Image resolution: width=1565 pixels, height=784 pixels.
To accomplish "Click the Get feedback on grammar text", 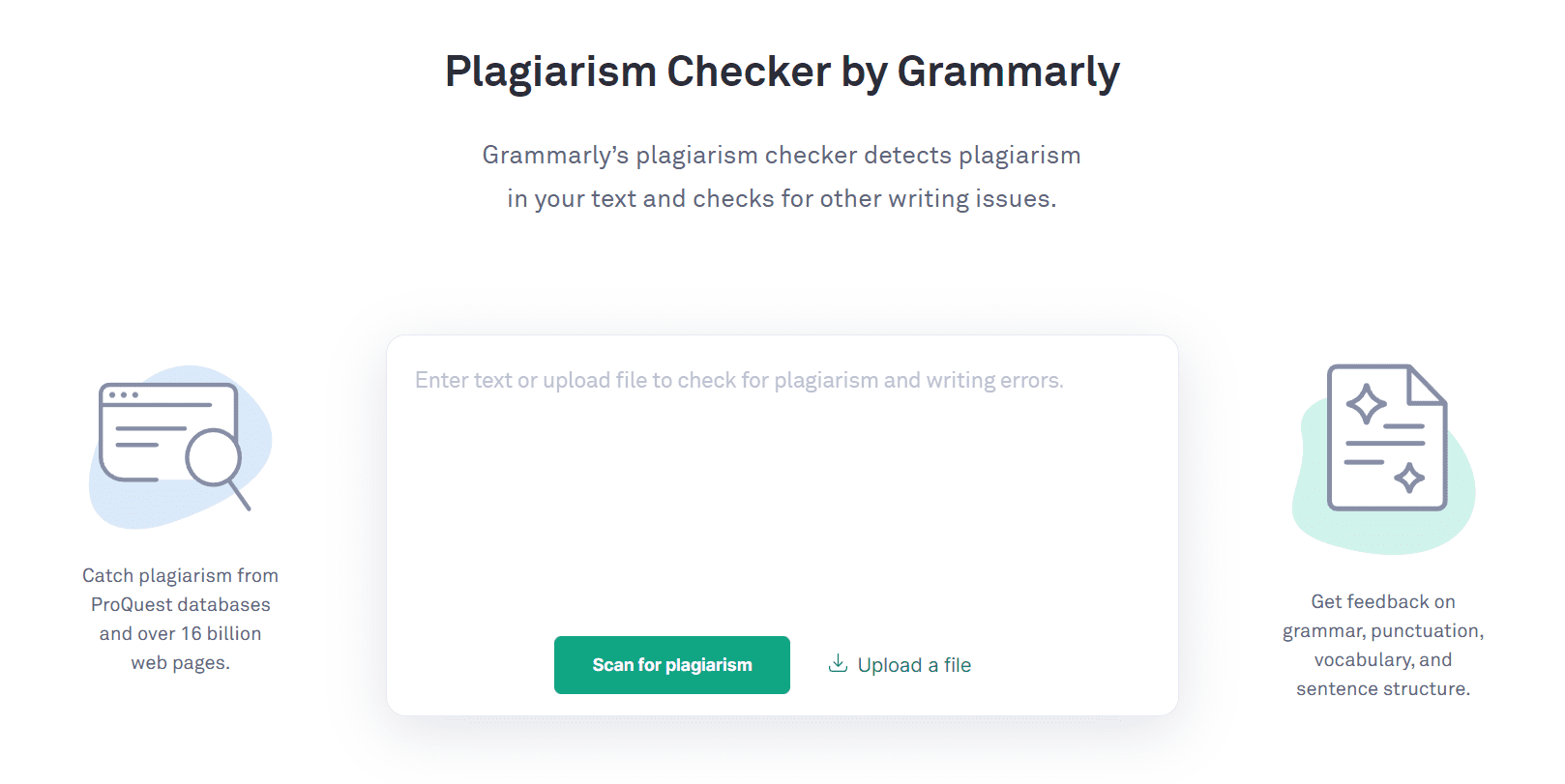I will point(1383,616).
